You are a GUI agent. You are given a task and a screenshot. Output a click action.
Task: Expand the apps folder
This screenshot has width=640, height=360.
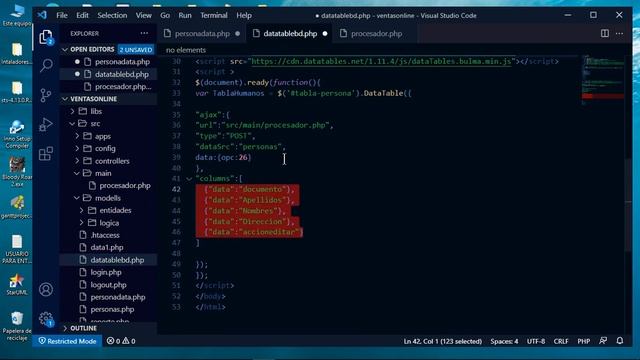point(77,136)
